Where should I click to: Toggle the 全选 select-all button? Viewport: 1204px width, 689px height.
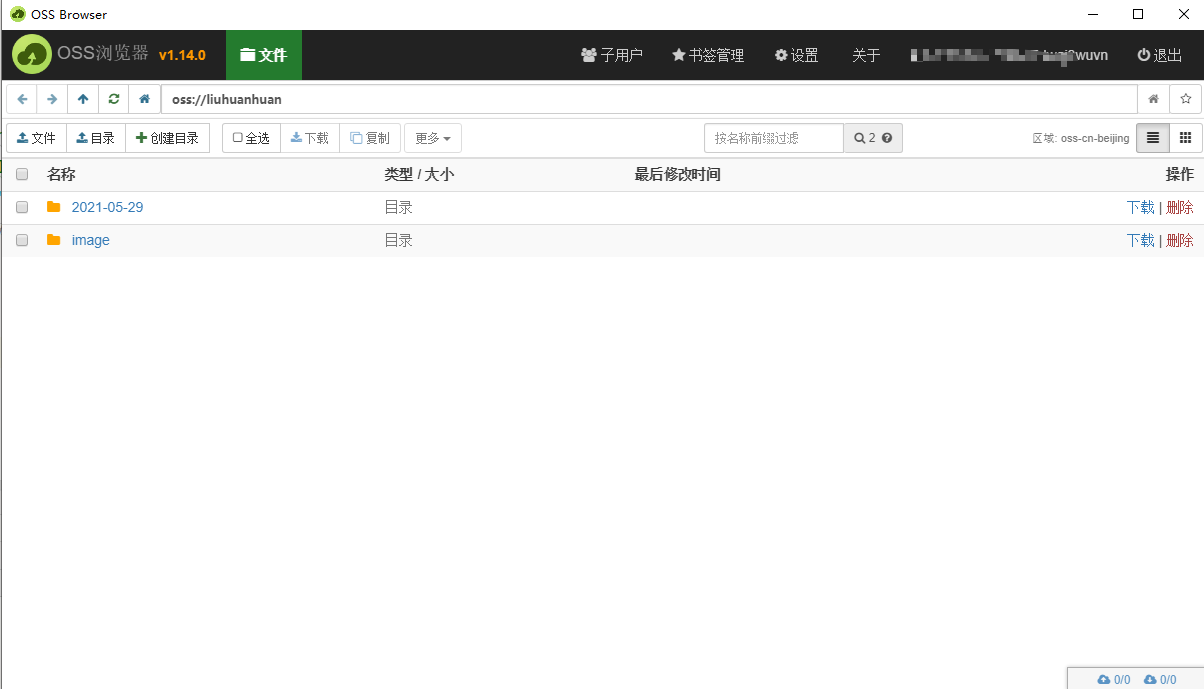tap(251, 138)
